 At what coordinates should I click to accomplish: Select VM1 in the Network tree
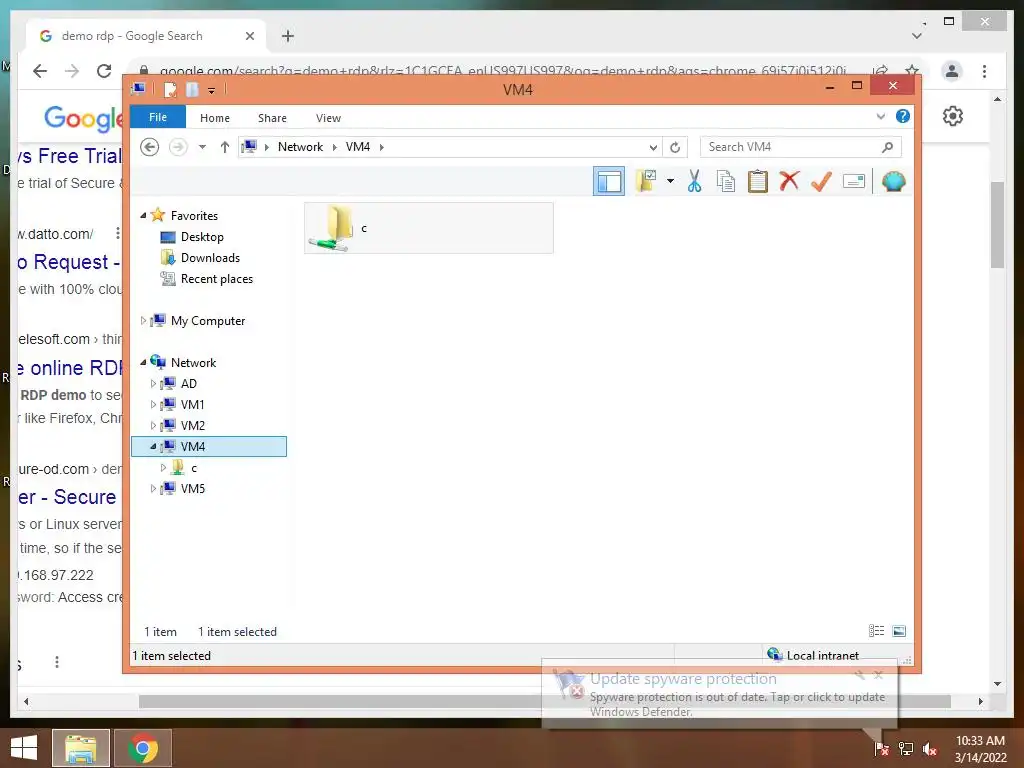point(192,405)
